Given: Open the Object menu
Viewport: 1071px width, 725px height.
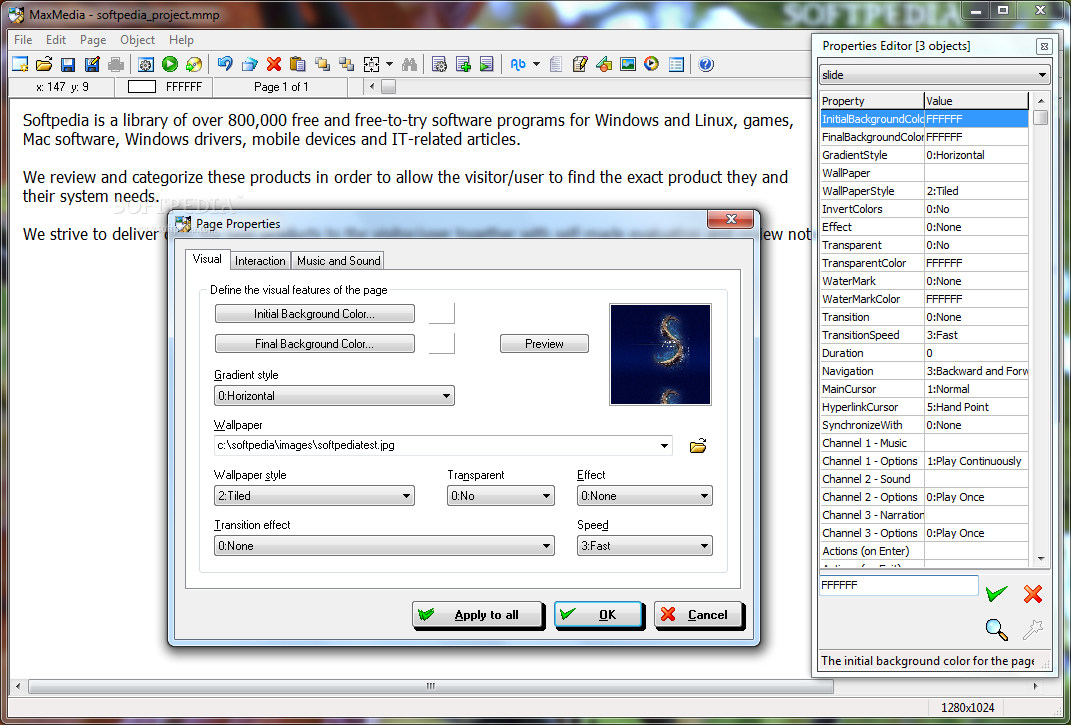Looking at the screenshot, I should coord(137,40).
